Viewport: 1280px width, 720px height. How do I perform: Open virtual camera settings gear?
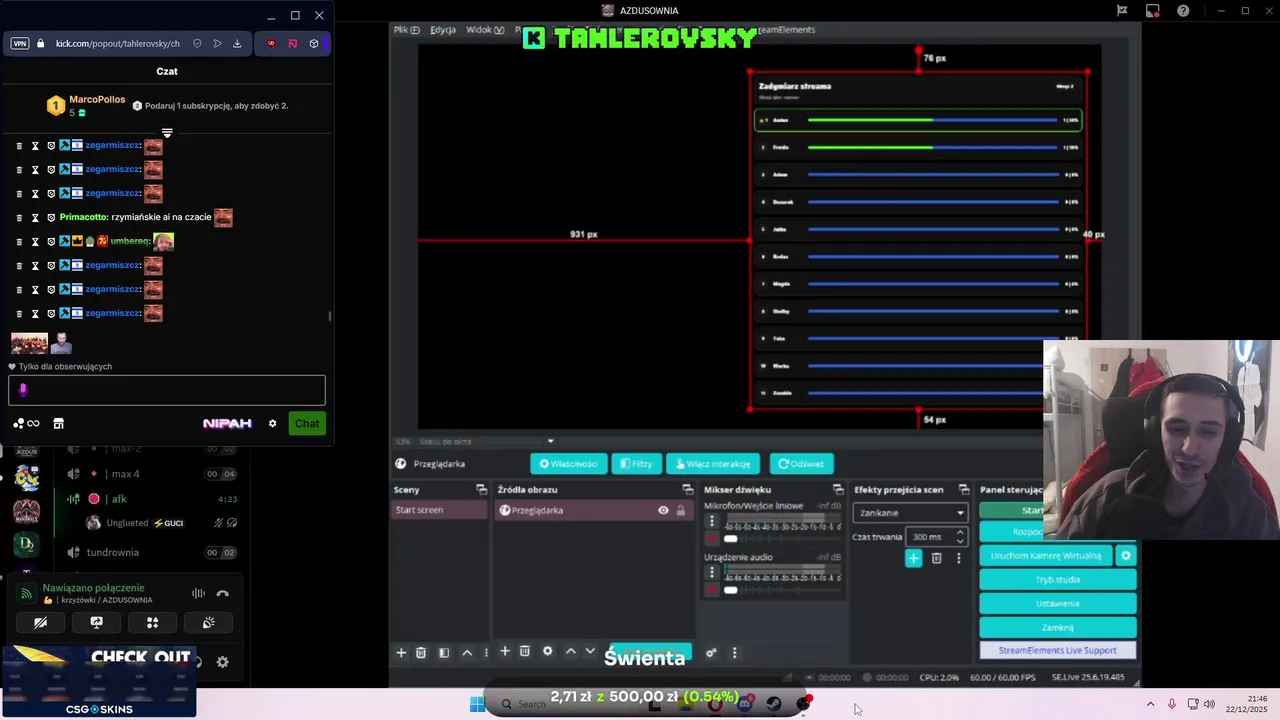[x=1126, y=556]
